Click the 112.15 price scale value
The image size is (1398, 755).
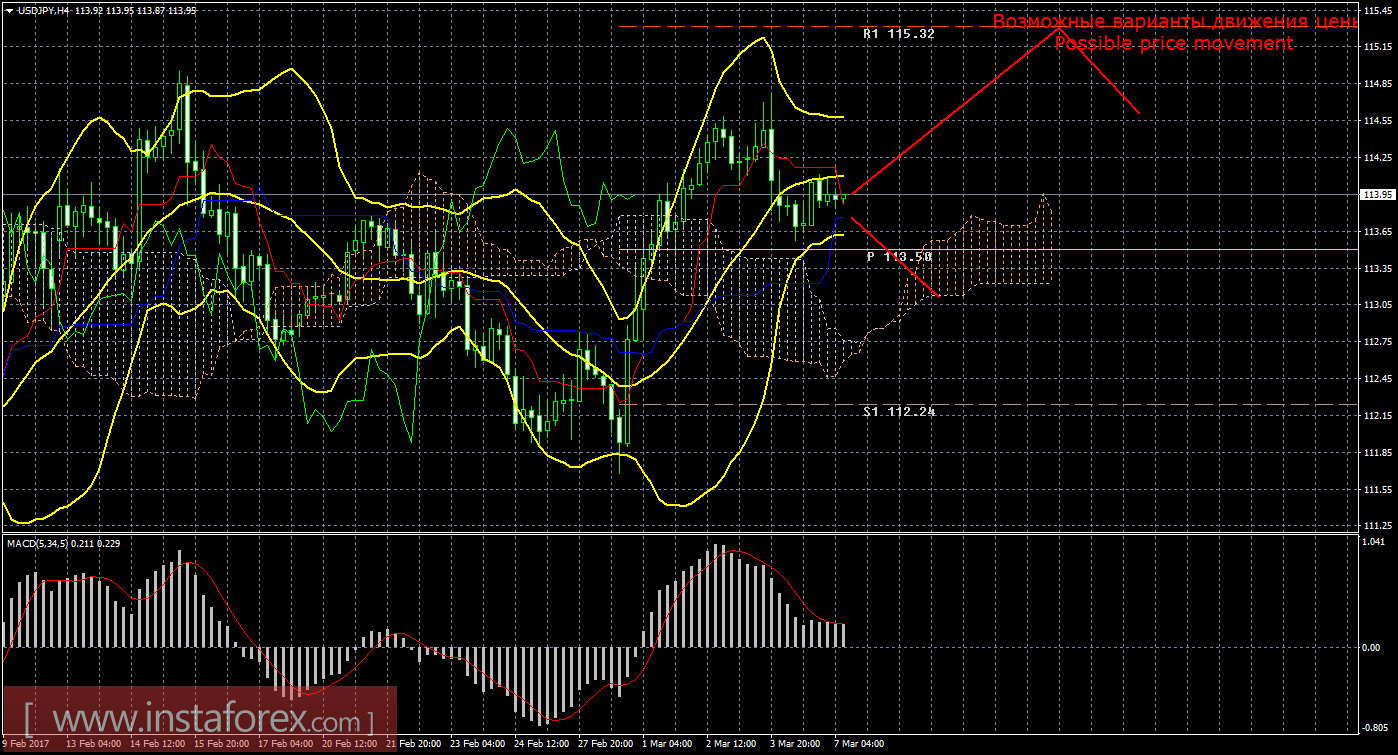pos(1379,416)
